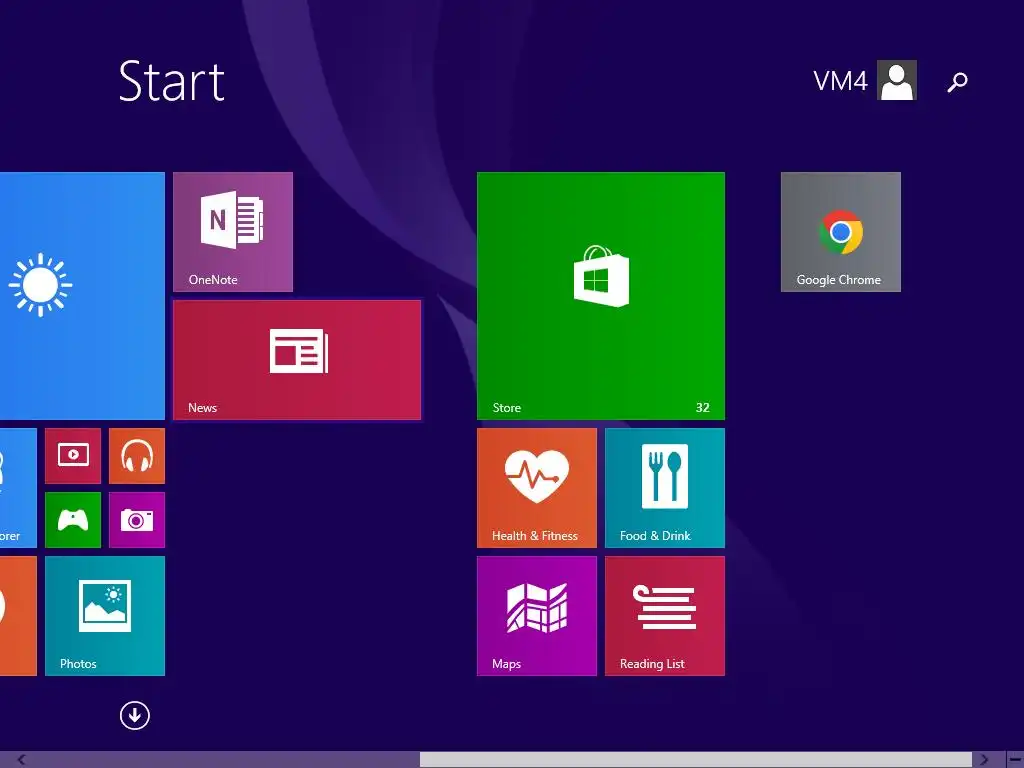Viewport: 1024px width, 768px height.
Task: Launch the Windows Store tile
Action: click(x=601, y=296)
